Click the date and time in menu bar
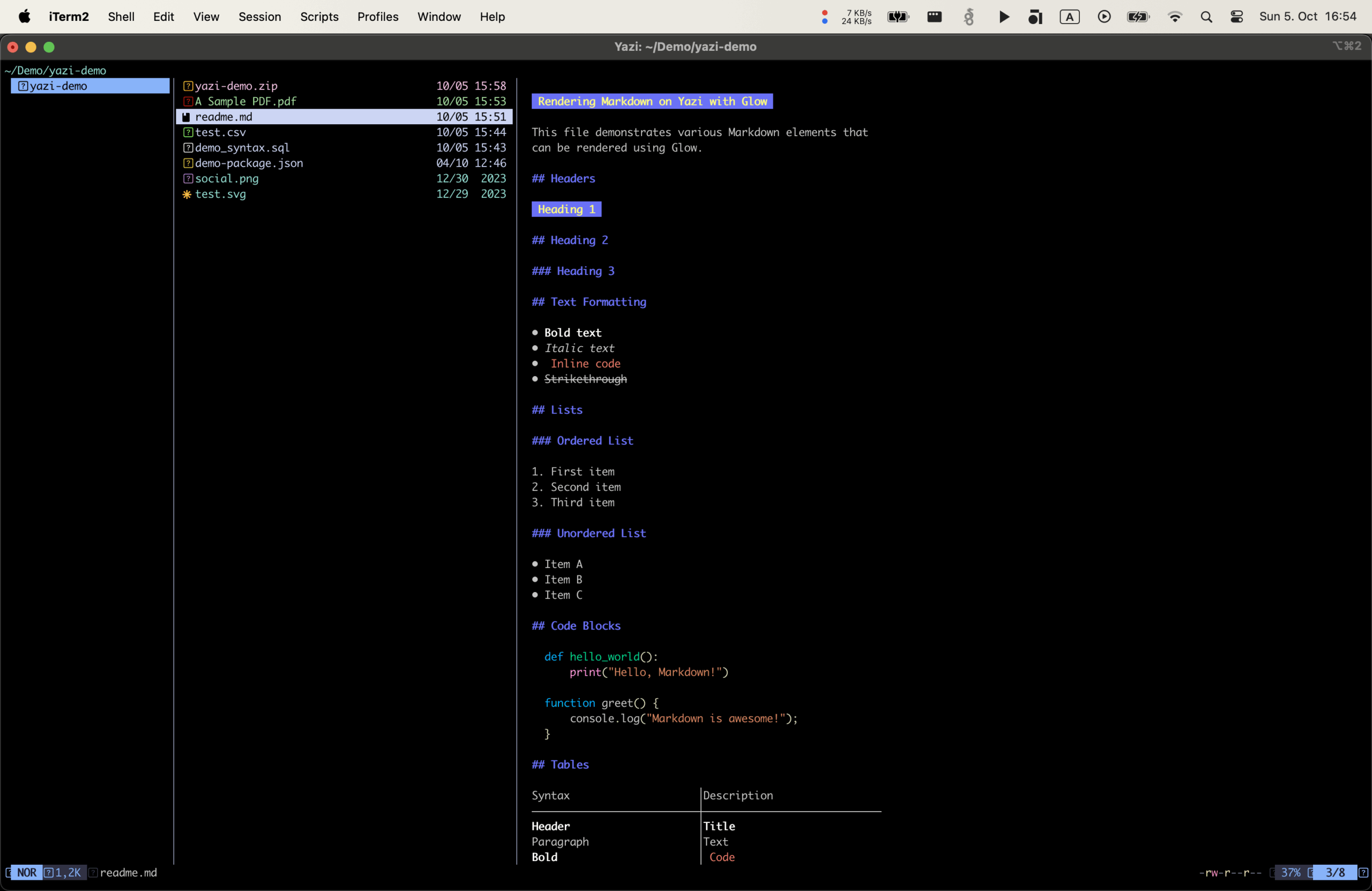The height and width of the screenshot is (891, 1372). (x=1307, y=17)
